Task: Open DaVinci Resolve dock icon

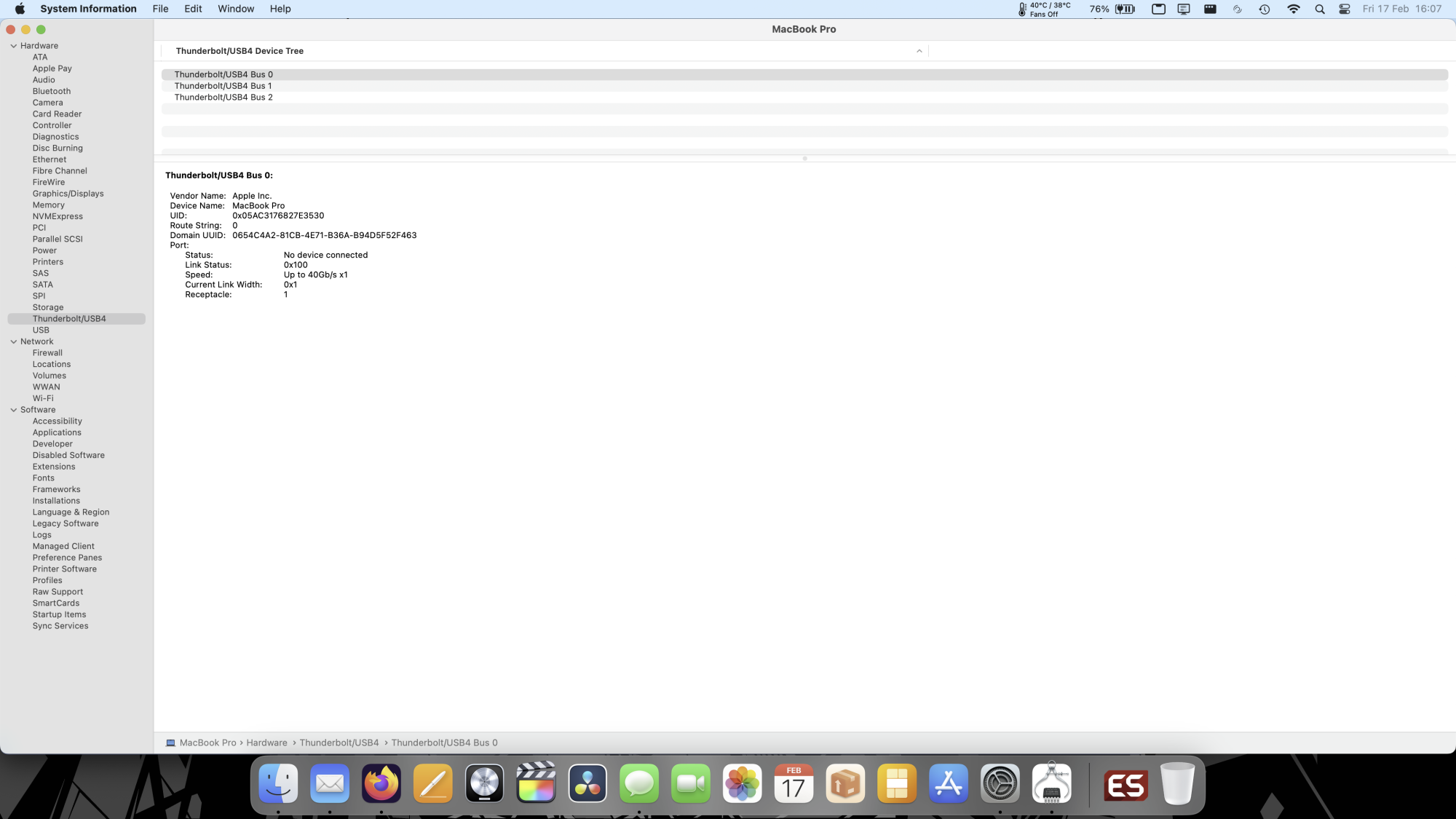Action: [x=587, y=784]
